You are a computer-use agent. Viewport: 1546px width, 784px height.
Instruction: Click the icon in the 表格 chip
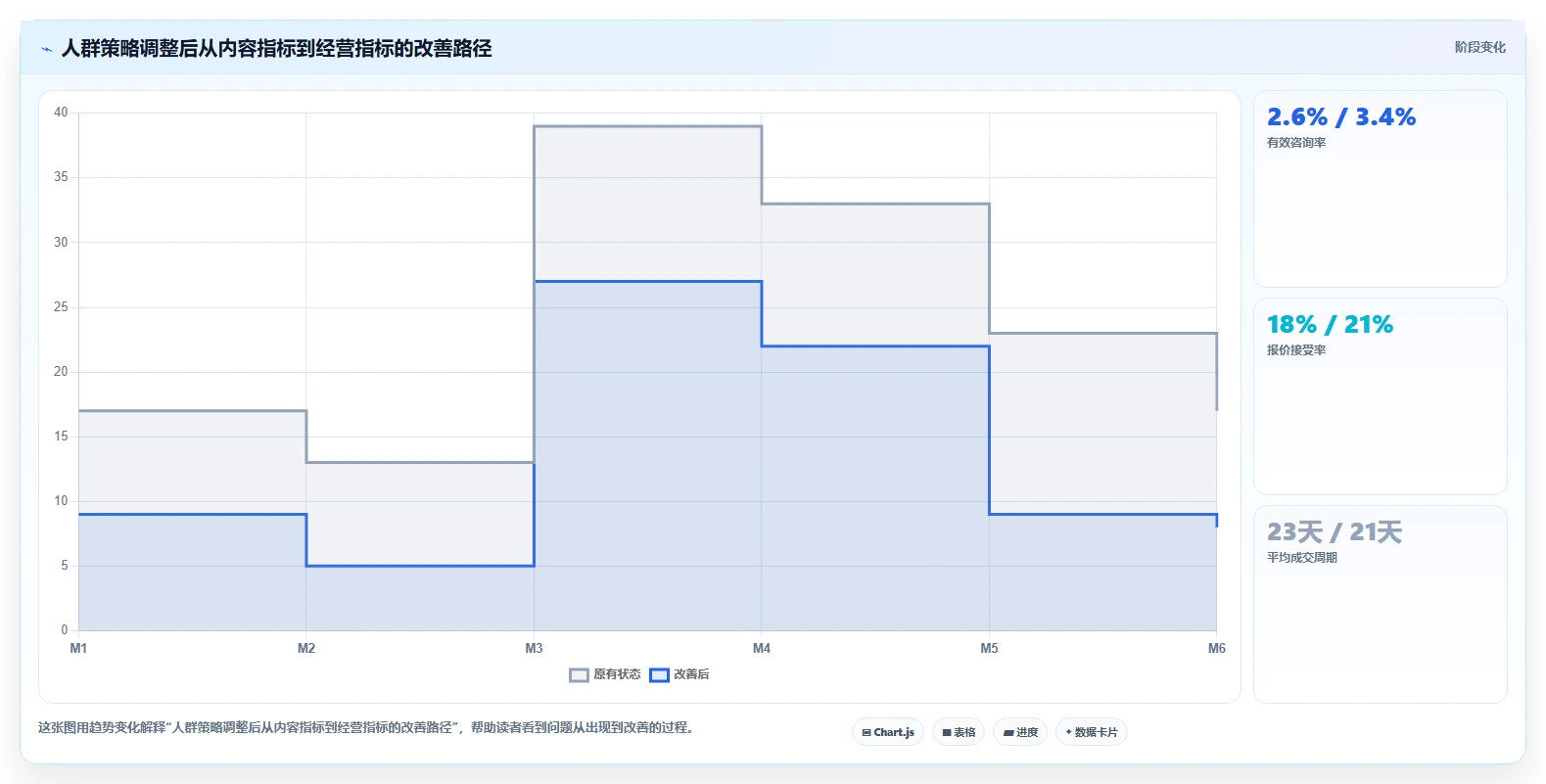[947, 732]
